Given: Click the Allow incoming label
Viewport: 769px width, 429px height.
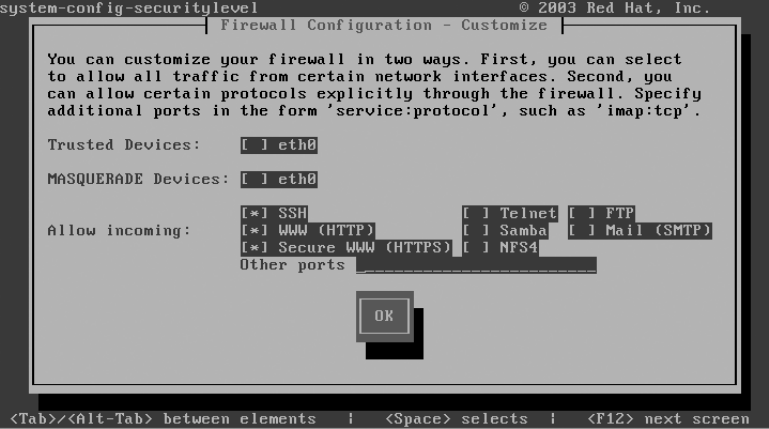Looking at the screenshot, I should click(x=119, y=230).
